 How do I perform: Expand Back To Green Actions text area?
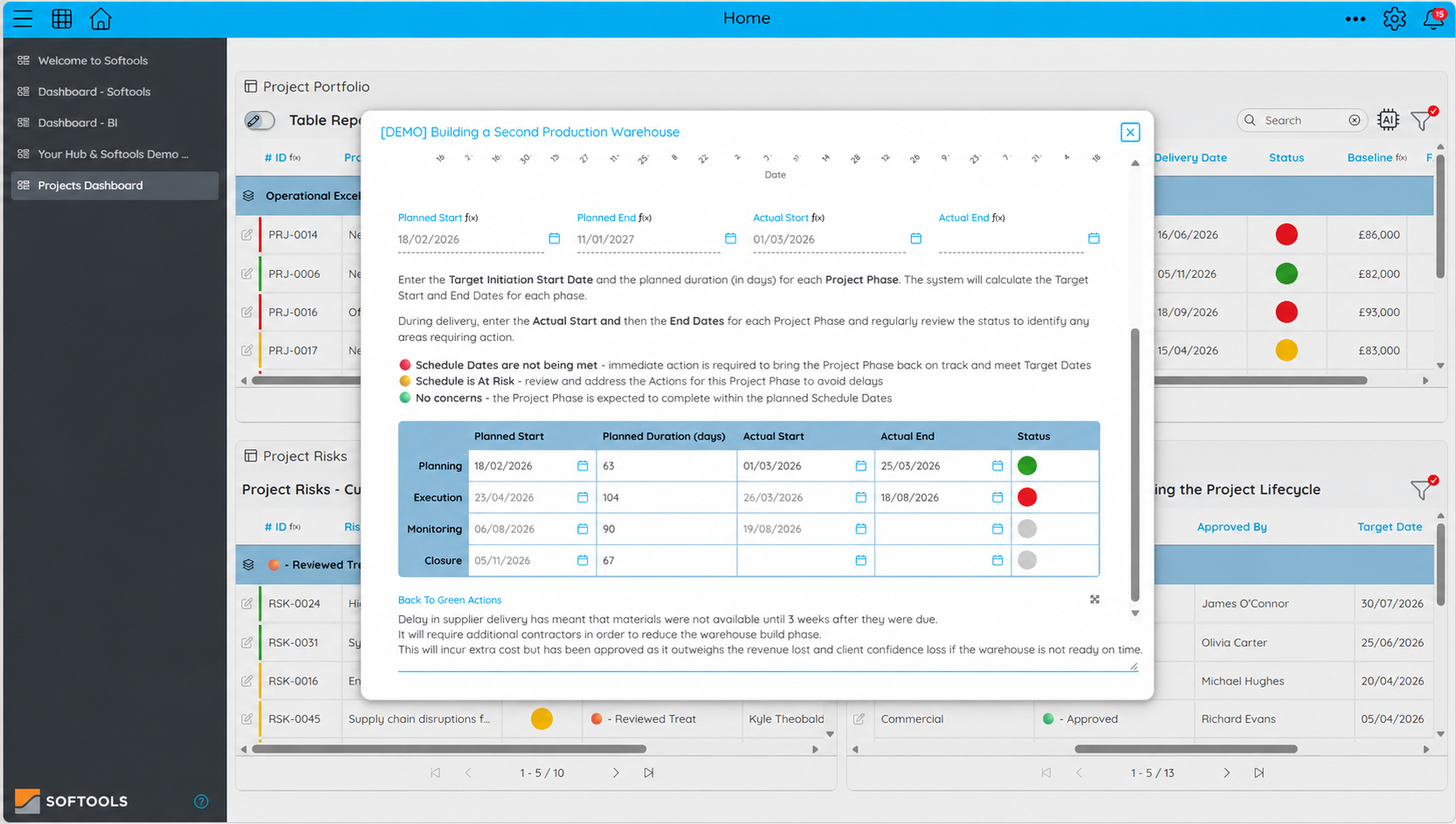point(1094,599)
